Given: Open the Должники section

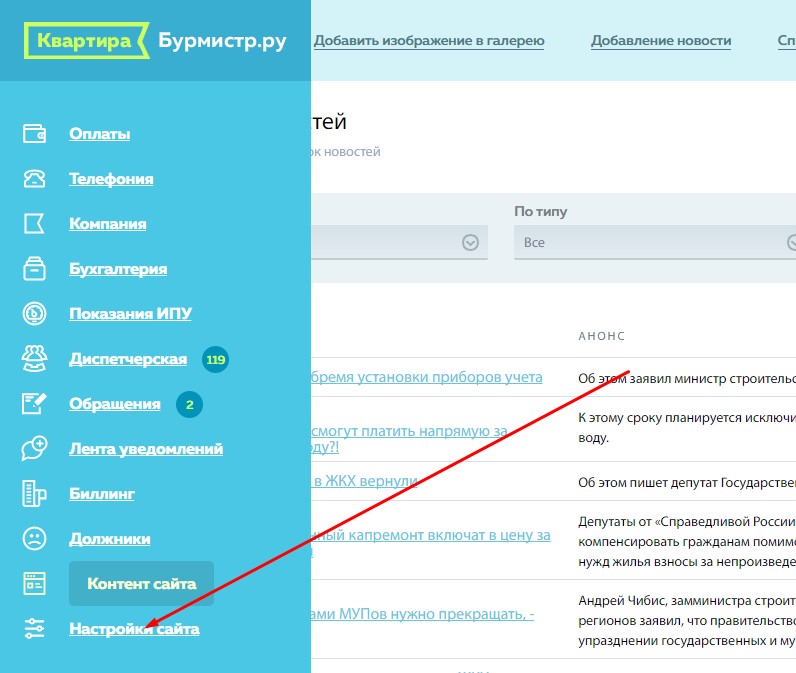Looking at the screenshot, I should pyautogui.click(x=110, y=539).
